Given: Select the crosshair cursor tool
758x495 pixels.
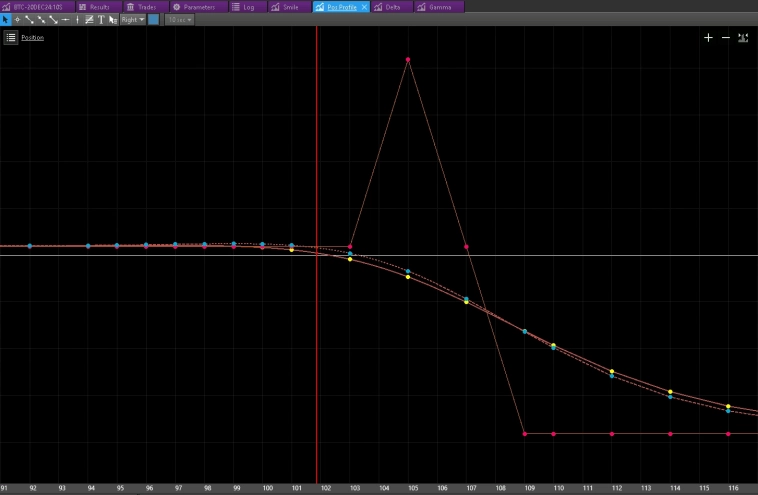Looking at the screenshot, I should 17,19.
